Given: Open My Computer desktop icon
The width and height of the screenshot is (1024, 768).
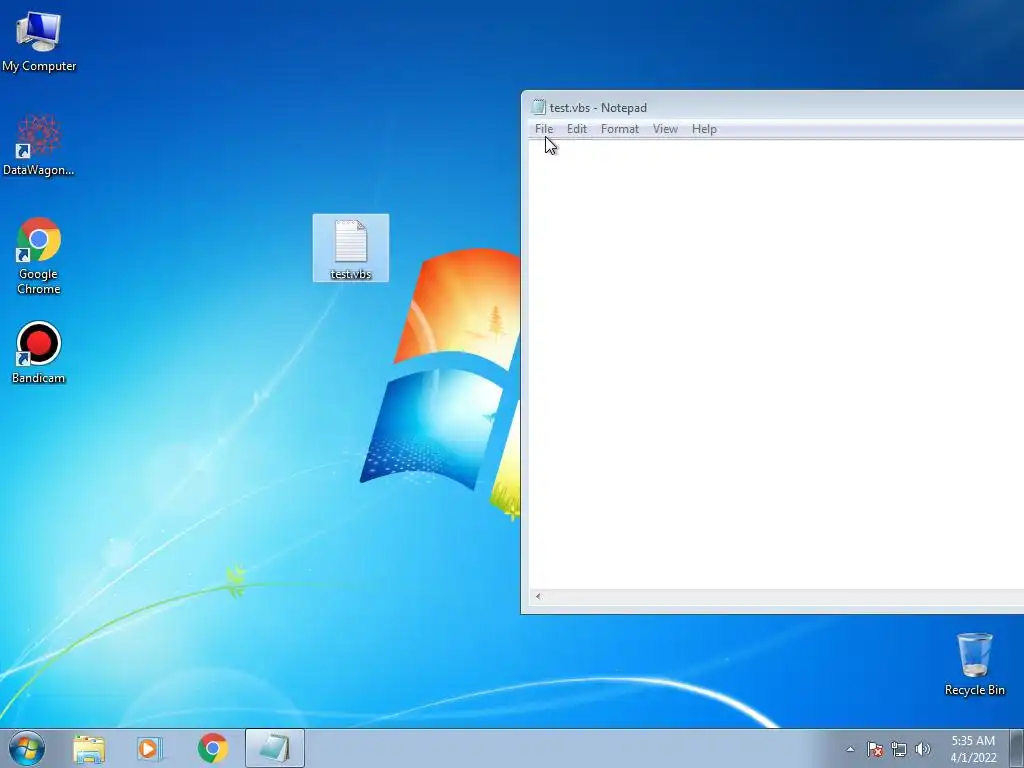Looking at the screenshot, I should (39, 40).
